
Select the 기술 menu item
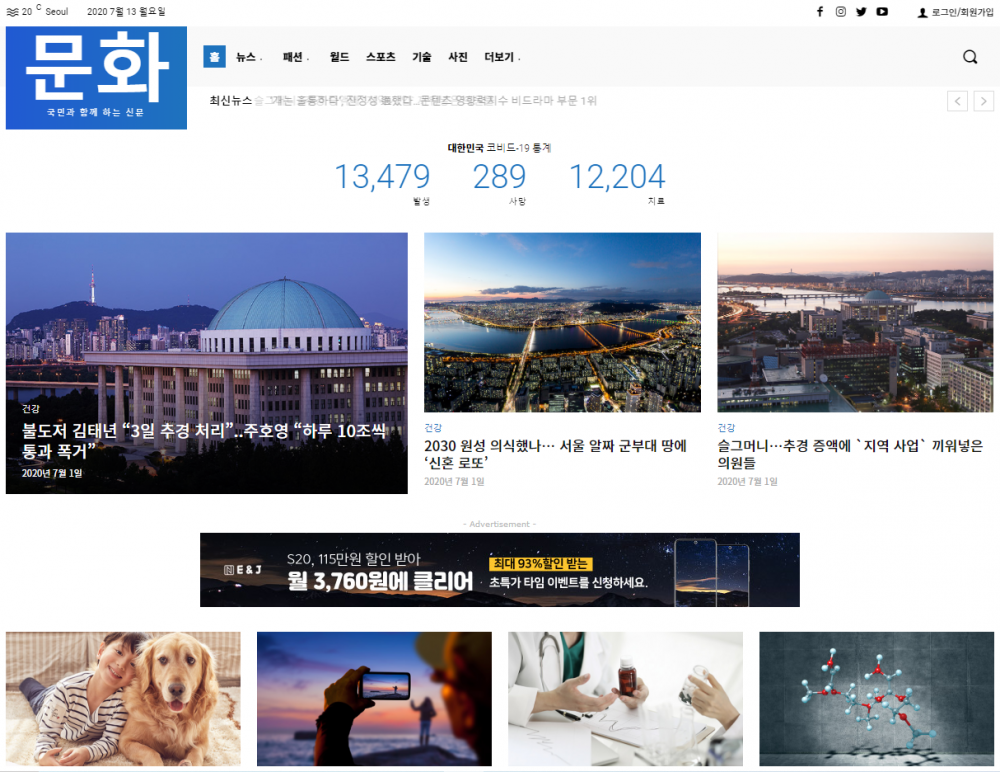[x=422, y=57]
